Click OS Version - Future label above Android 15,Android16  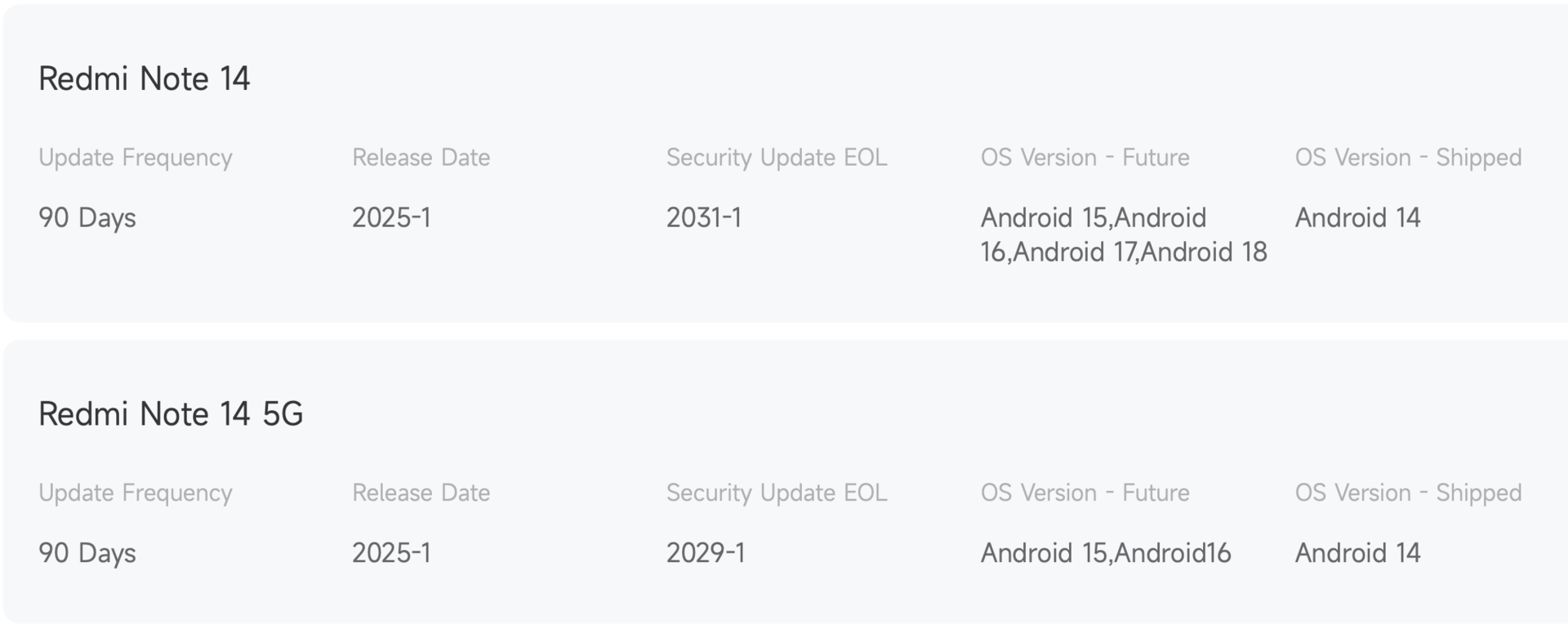tap(1085, 493)
